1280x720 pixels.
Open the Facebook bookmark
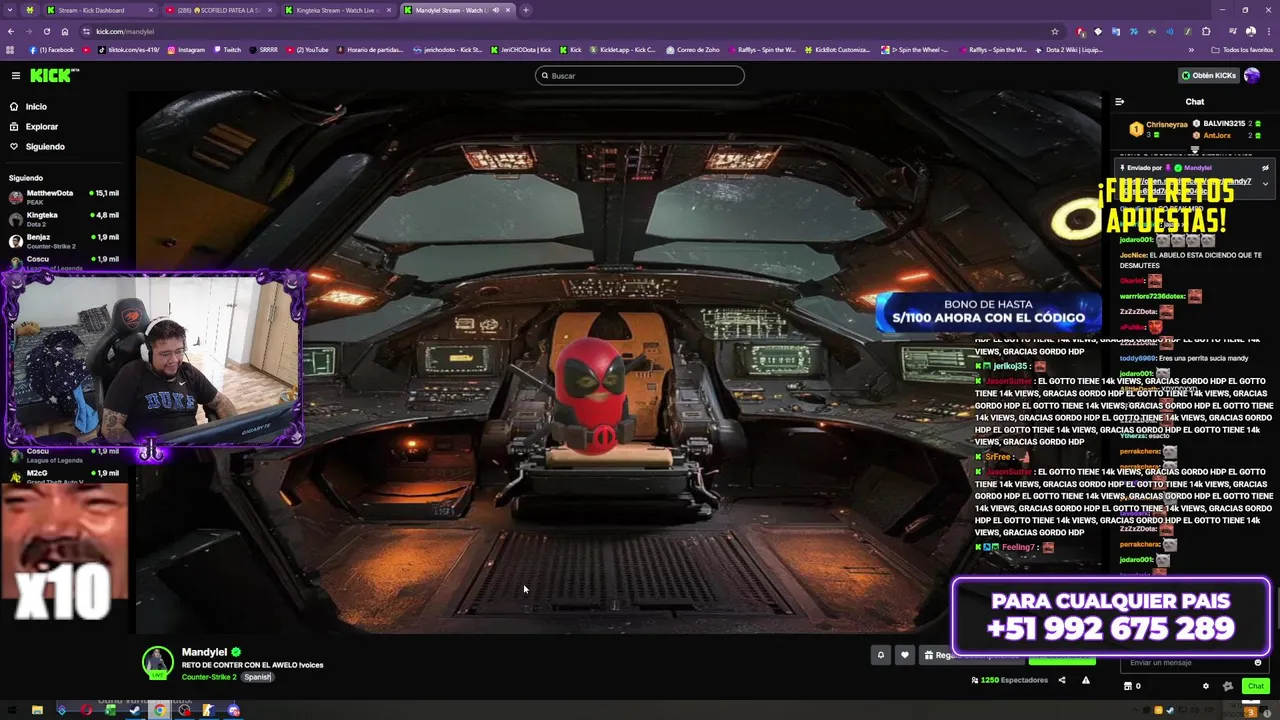coord(52,49)
